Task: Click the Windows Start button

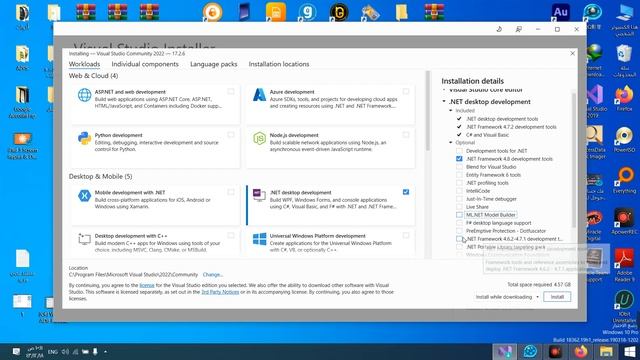Action: tap(629, 351)
